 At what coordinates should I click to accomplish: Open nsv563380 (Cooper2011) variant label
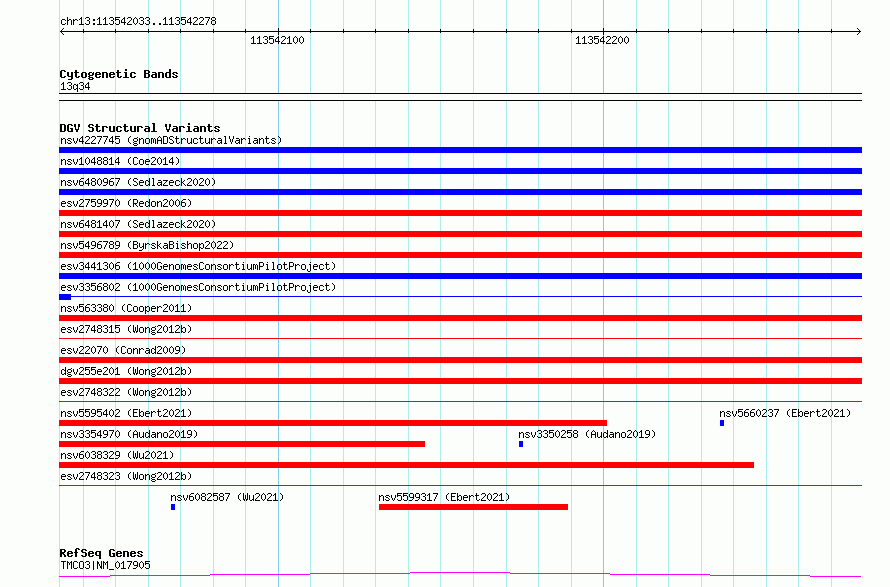pos(126,308)
